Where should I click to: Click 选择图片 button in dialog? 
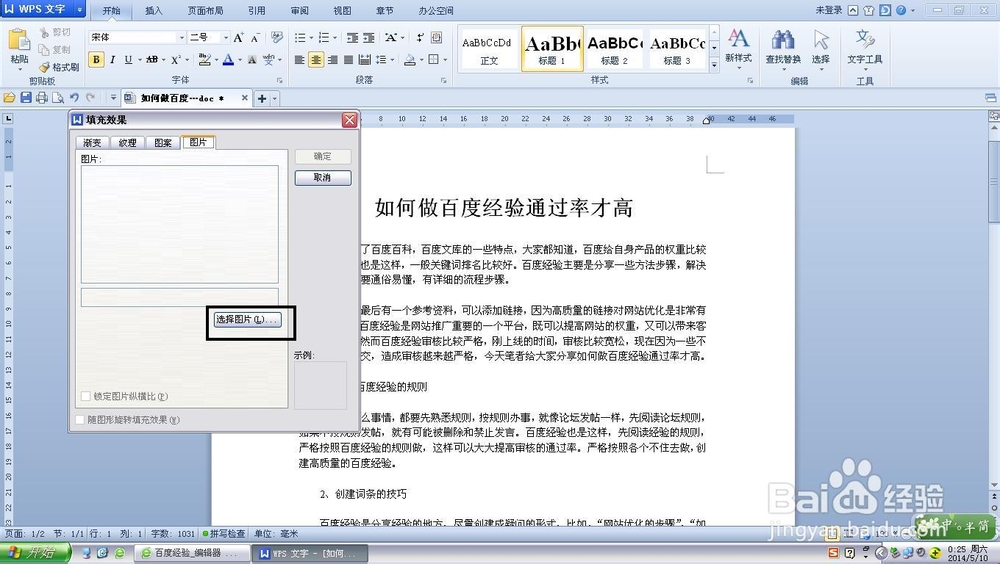pos(246,319)
